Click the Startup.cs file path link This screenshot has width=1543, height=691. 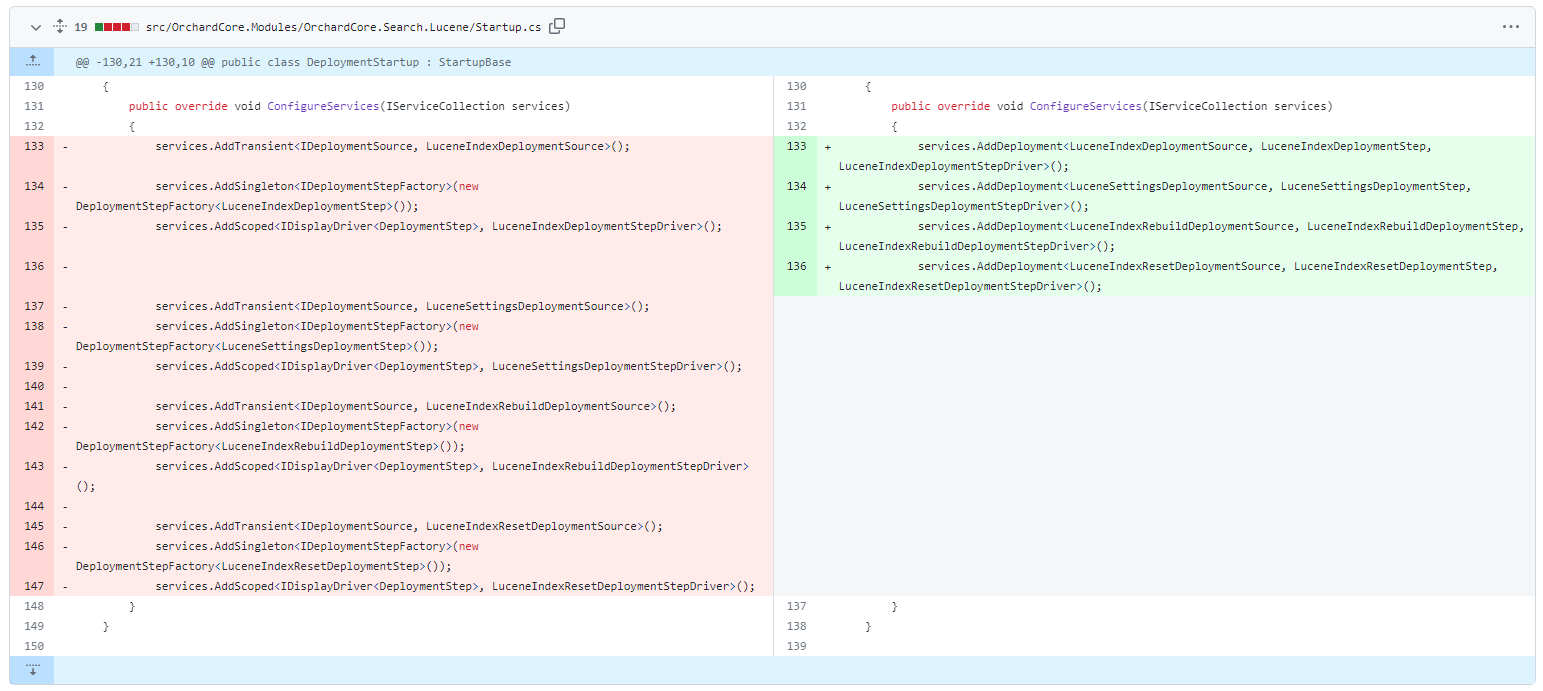pyautogui.click(x=343, y=27)
